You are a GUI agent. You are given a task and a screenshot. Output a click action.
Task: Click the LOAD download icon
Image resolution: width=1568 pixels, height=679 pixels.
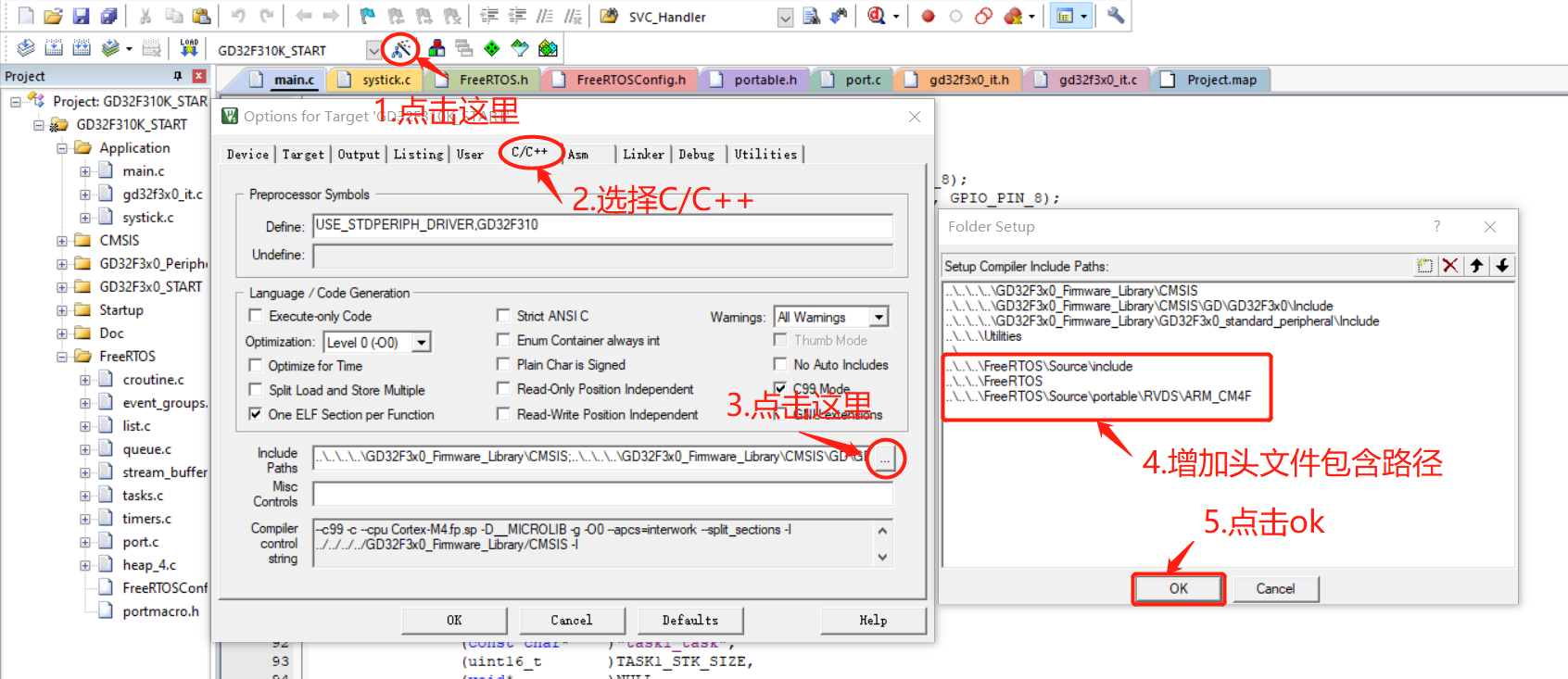tap(189, 48)
